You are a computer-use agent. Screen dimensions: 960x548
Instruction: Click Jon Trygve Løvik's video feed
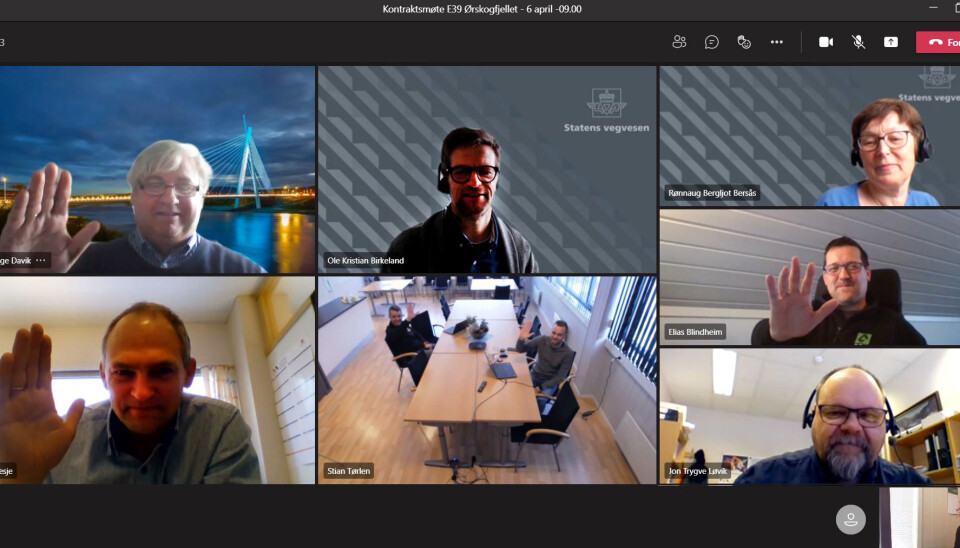[809, 416]
